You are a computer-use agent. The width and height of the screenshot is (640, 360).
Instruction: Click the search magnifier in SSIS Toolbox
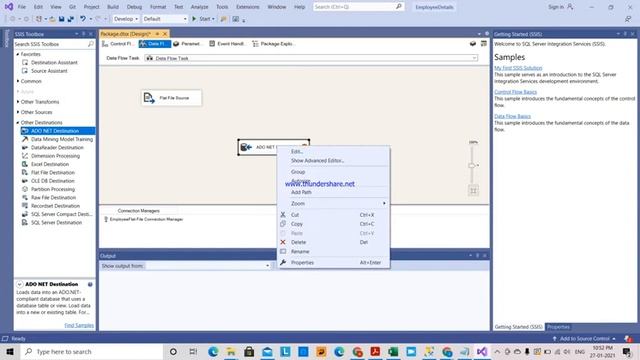(91, 44)
